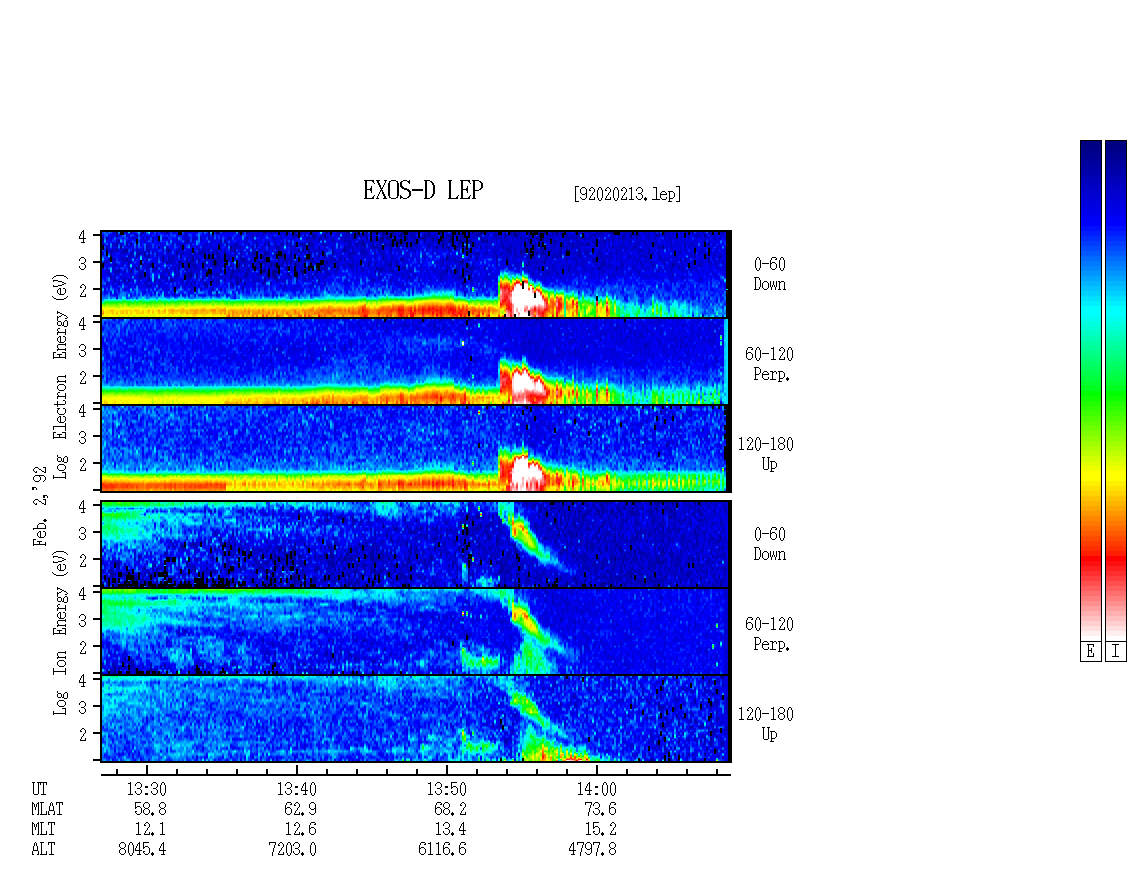The image size is (1130, 875).
Task: Click ALT value 4797.8
Action: click(x=592, y=849)
